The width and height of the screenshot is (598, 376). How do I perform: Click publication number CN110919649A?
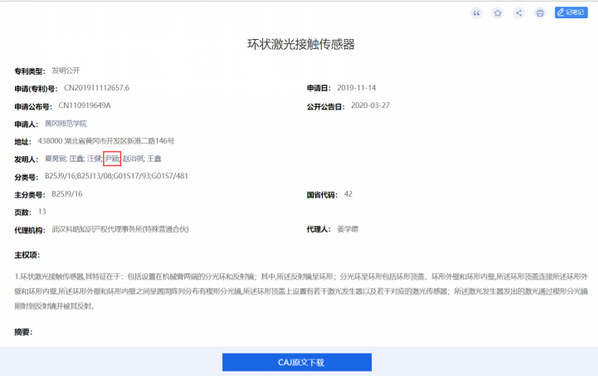click(85, 106)
